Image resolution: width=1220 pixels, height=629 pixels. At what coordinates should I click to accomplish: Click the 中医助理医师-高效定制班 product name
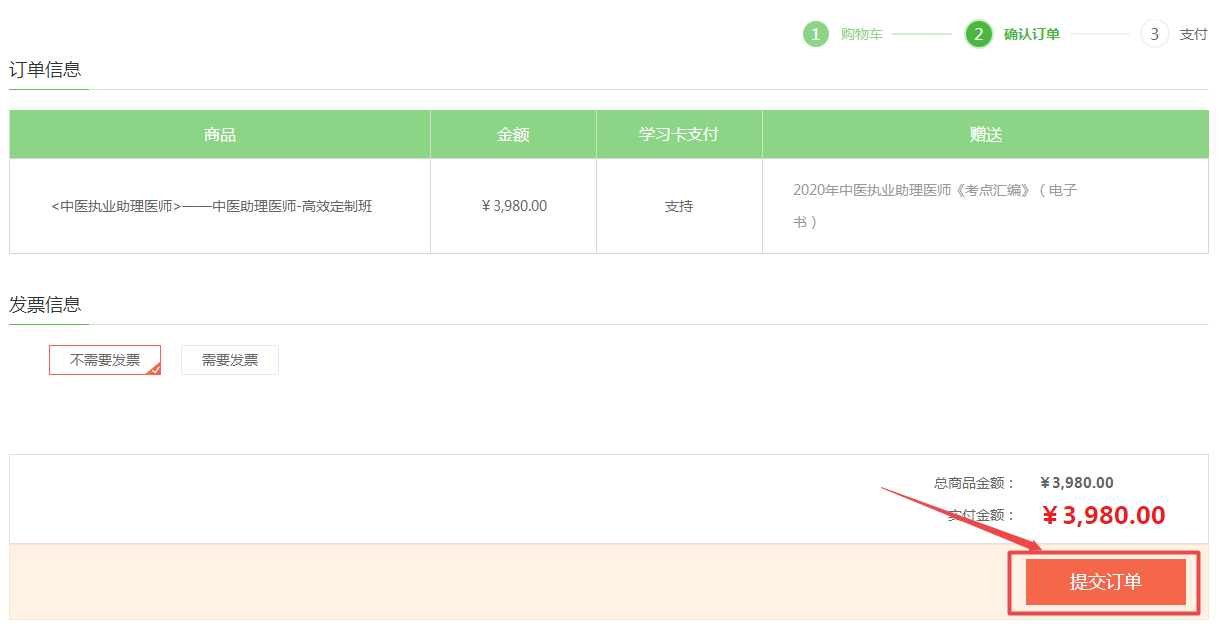[212, 207]
